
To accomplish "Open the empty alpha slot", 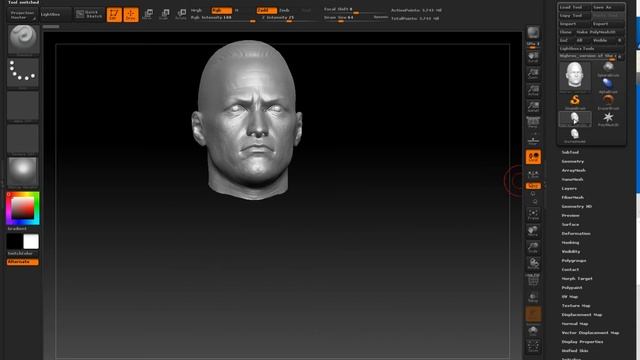I will (23, 106).
